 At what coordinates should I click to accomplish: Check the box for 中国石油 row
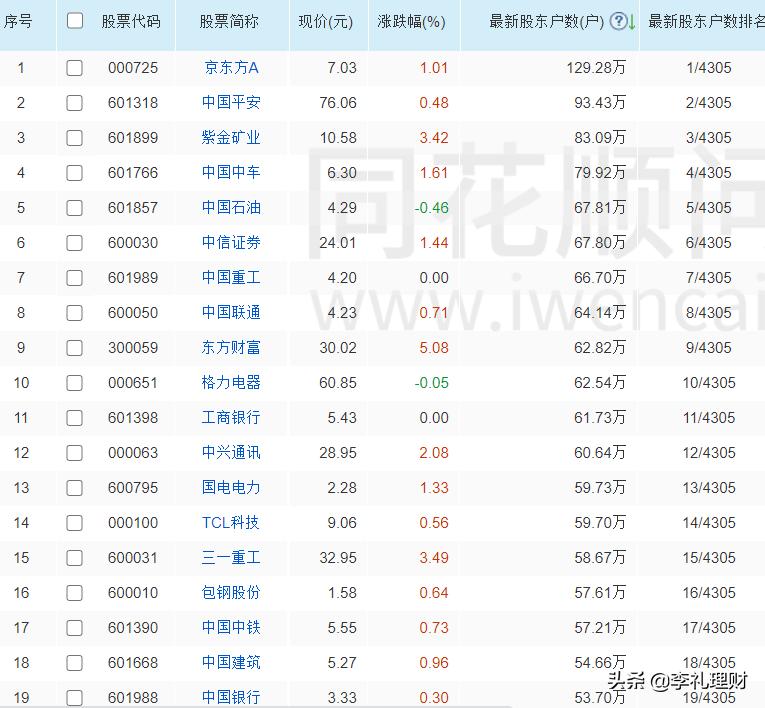[x=75, y=208]
